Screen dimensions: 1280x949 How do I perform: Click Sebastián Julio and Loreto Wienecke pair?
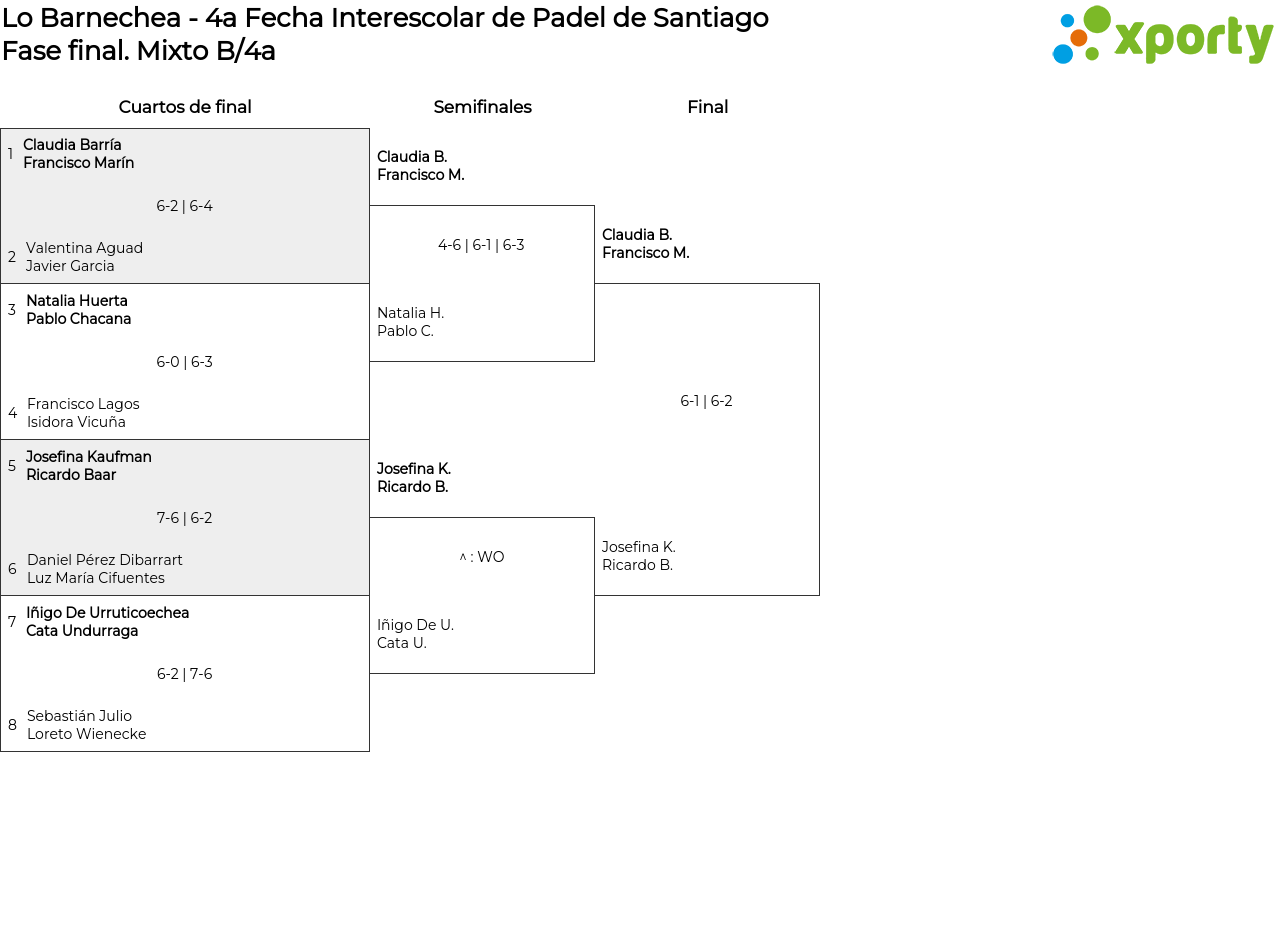pyautogui.click(x=86, y=725)
